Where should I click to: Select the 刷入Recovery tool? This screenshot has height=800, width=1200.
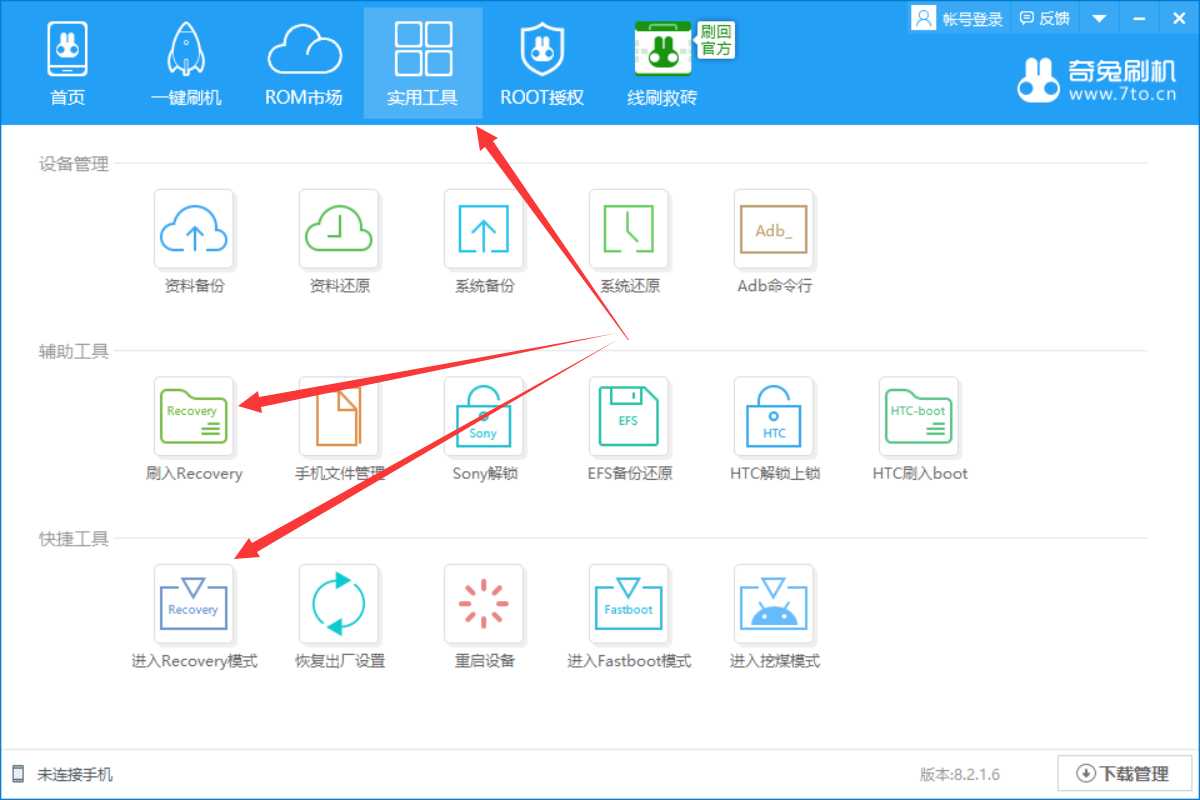[x=194, y=416]
